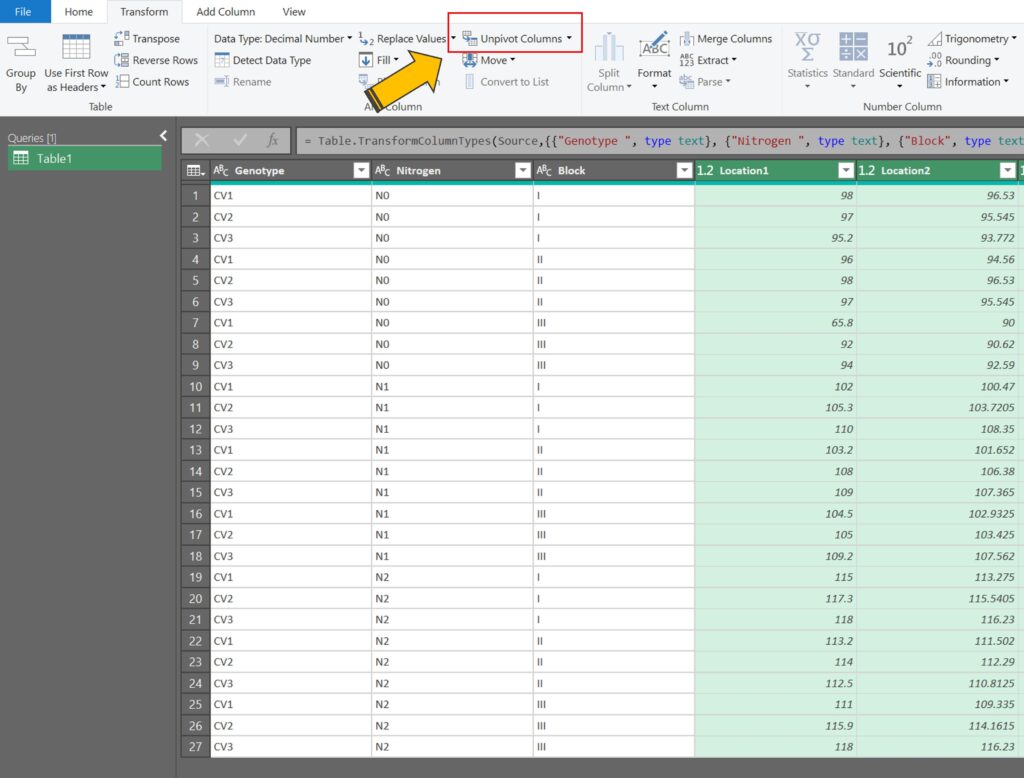Viewport: 1024px width, 778px height.
Task: Collapse the Queries pane arrow
Action: coord(164,136)
